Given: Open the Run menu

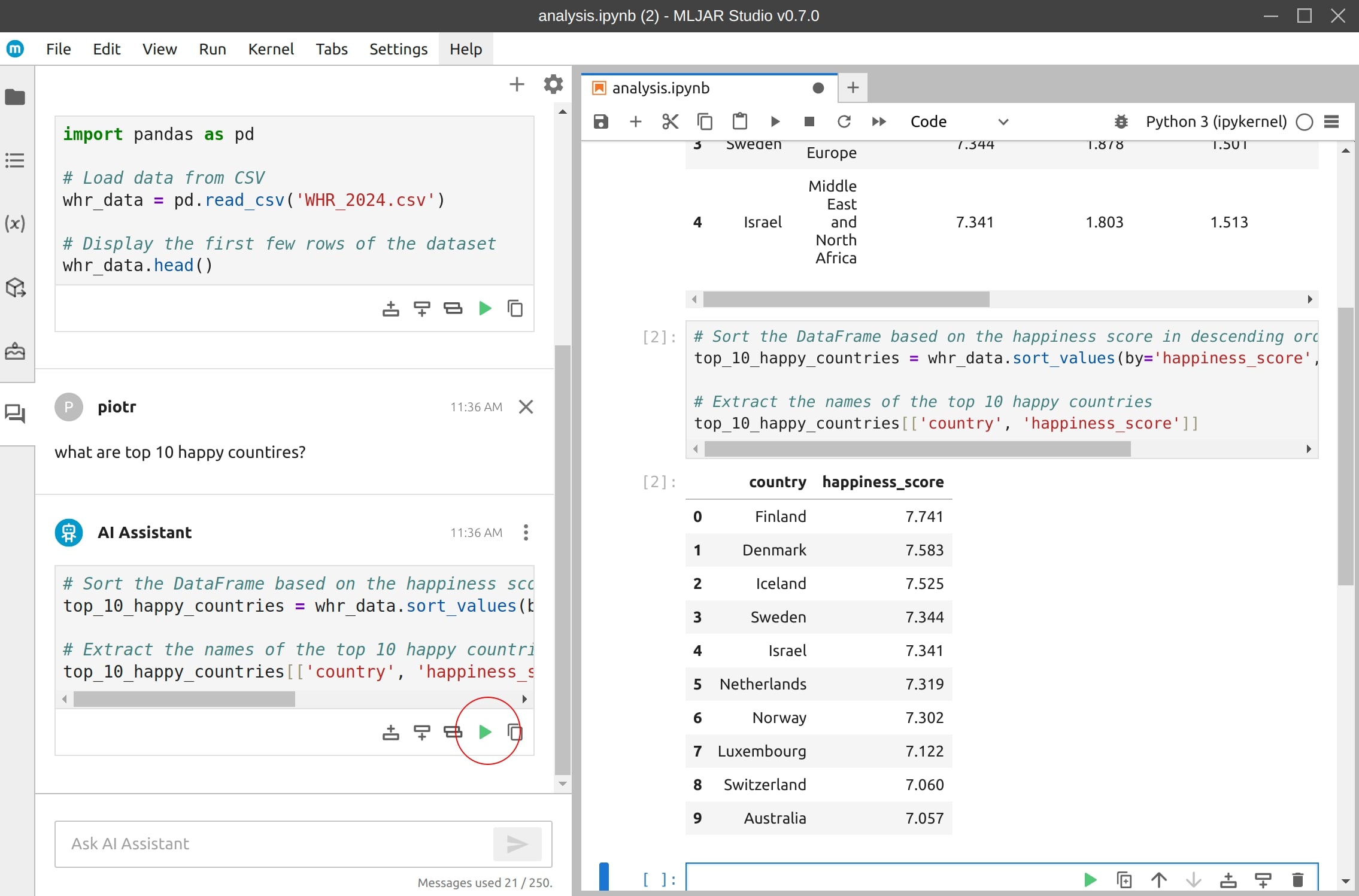Looking at the screenshot, I should point(213,49).
